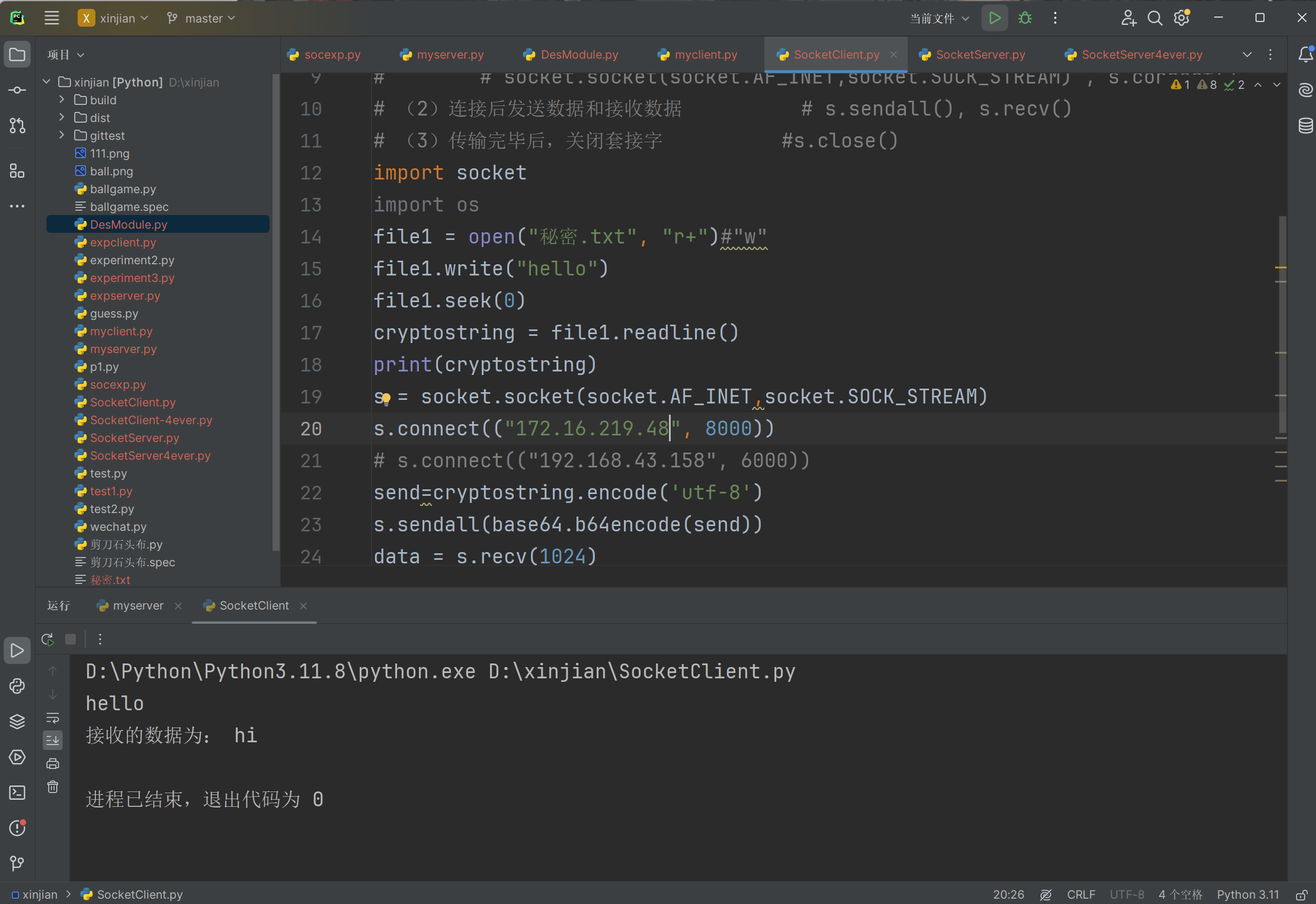Open Search Everywhere magnifier icon
The height and width of the screenshot is (904, 1316).
(1154, 18)
